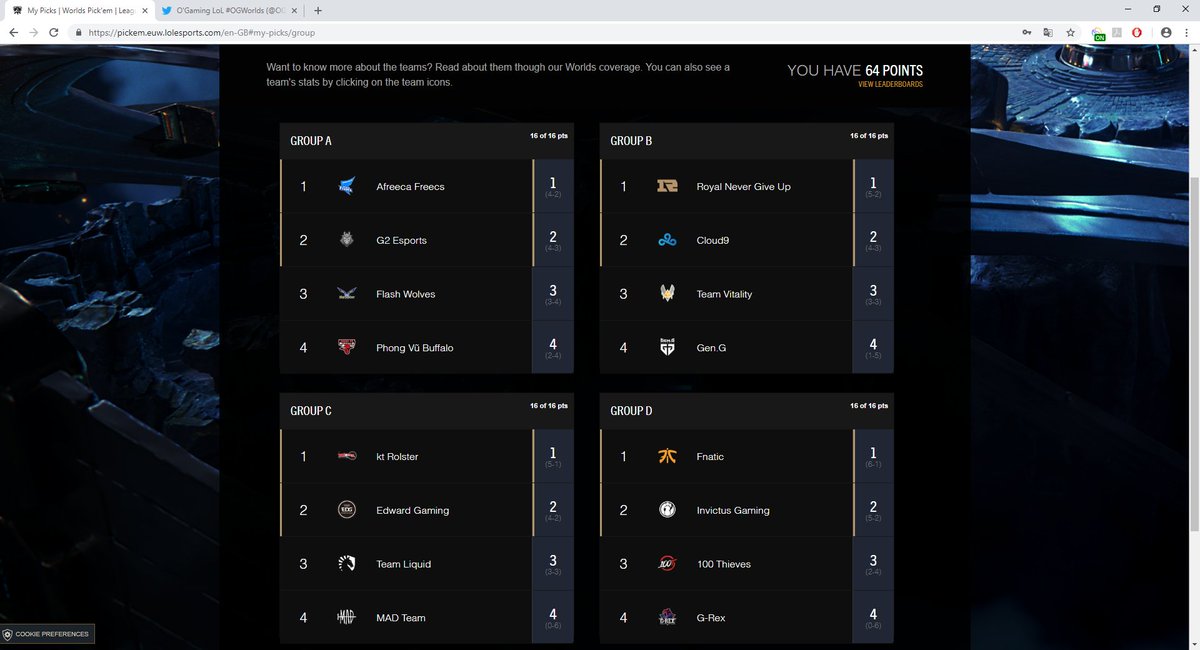
Task: Click the Royal Never Give Up logo
Action: [x=667, y=186]
